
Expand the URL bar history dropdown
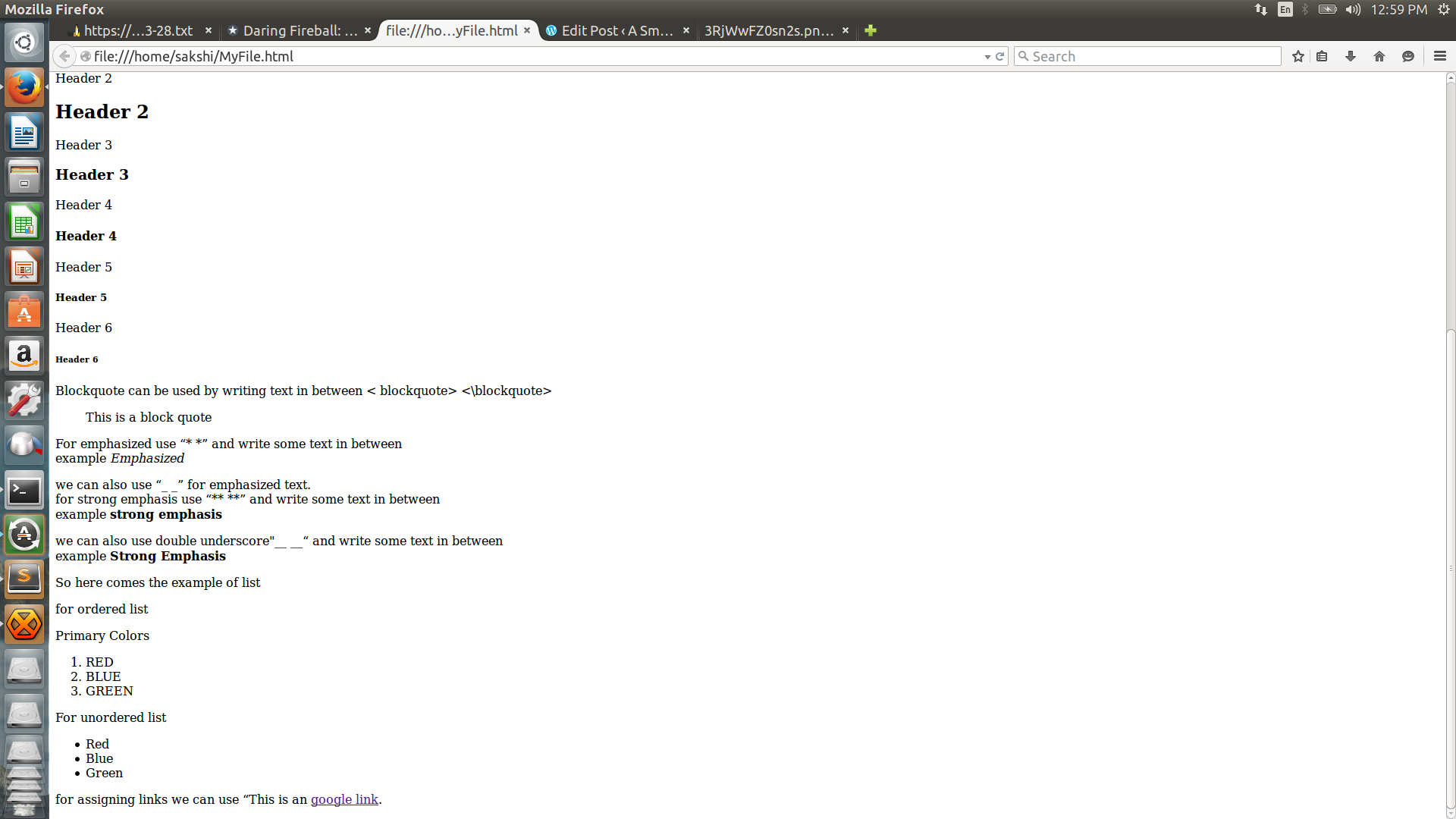tap(987, 57)
